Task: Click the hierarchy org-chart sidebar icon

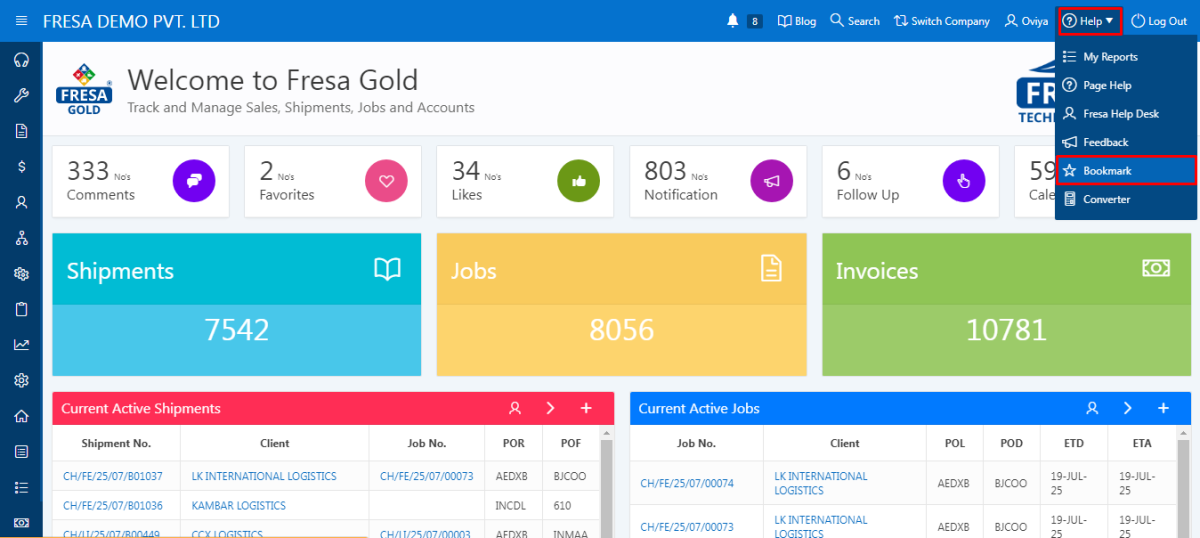Action: (21, 238)
